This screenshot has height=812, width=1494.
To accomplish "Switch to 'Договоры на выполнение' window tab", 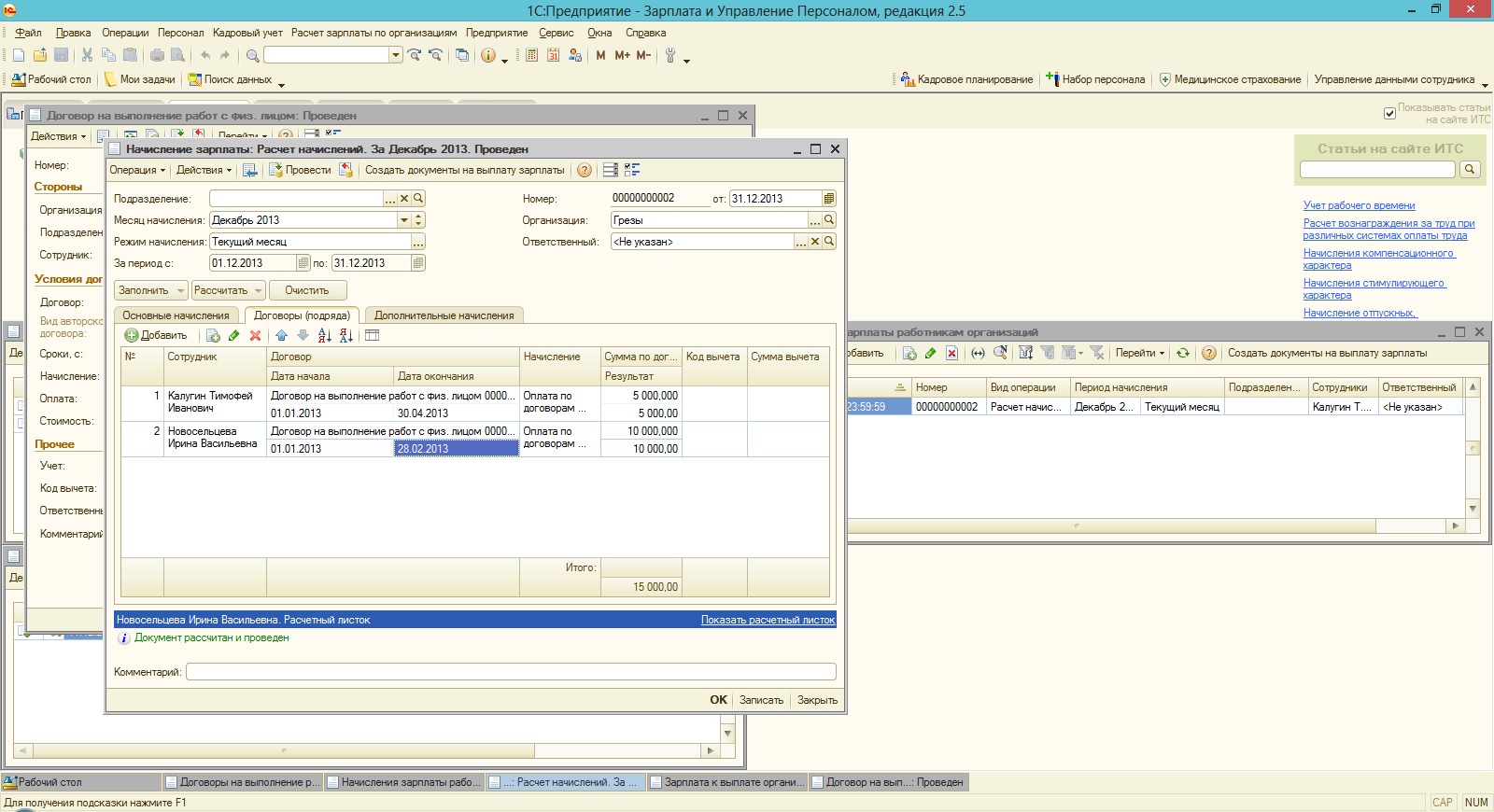I will (x=243, y=782).
